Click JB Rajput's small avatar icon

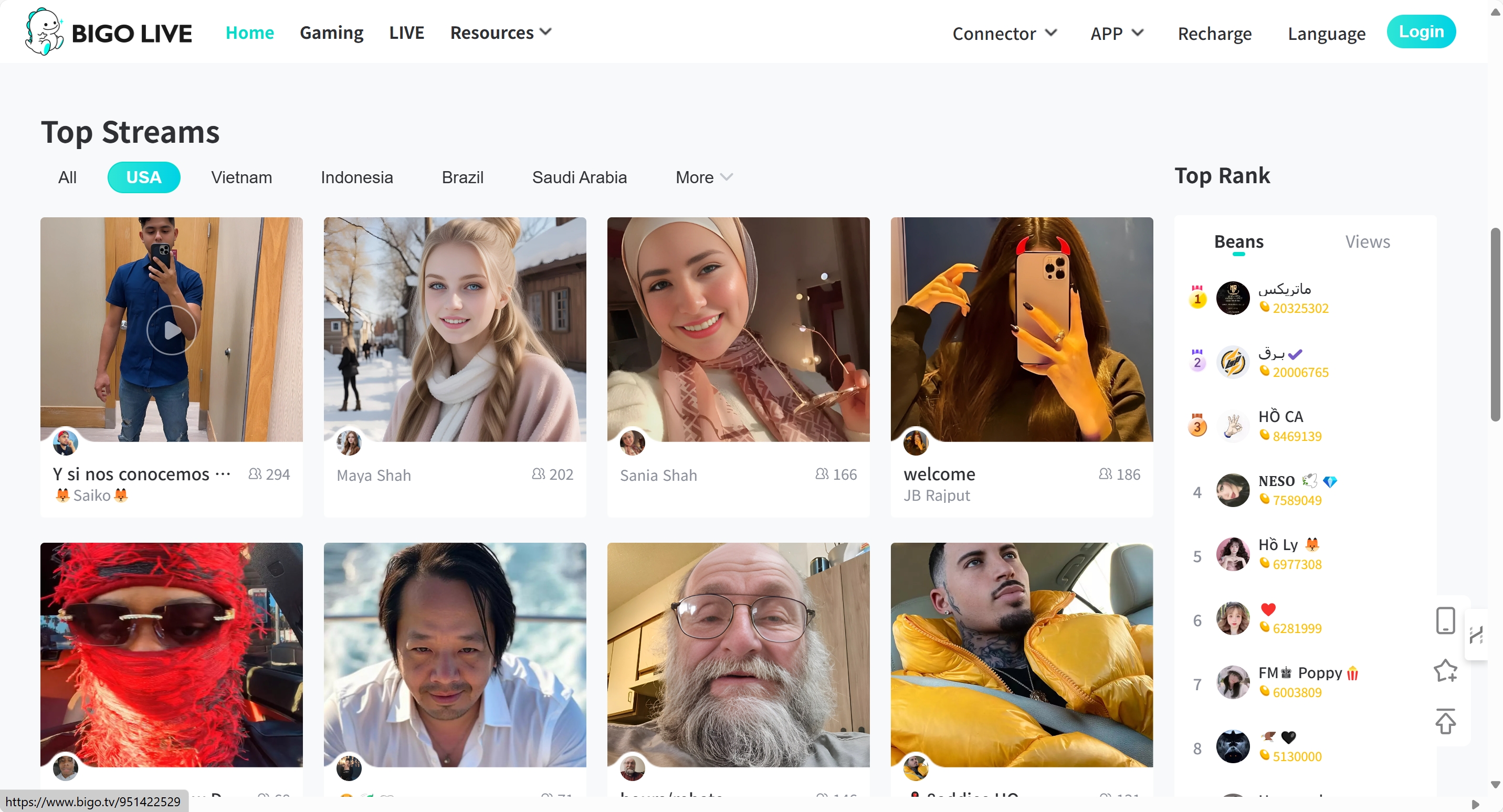coord(916,443)
